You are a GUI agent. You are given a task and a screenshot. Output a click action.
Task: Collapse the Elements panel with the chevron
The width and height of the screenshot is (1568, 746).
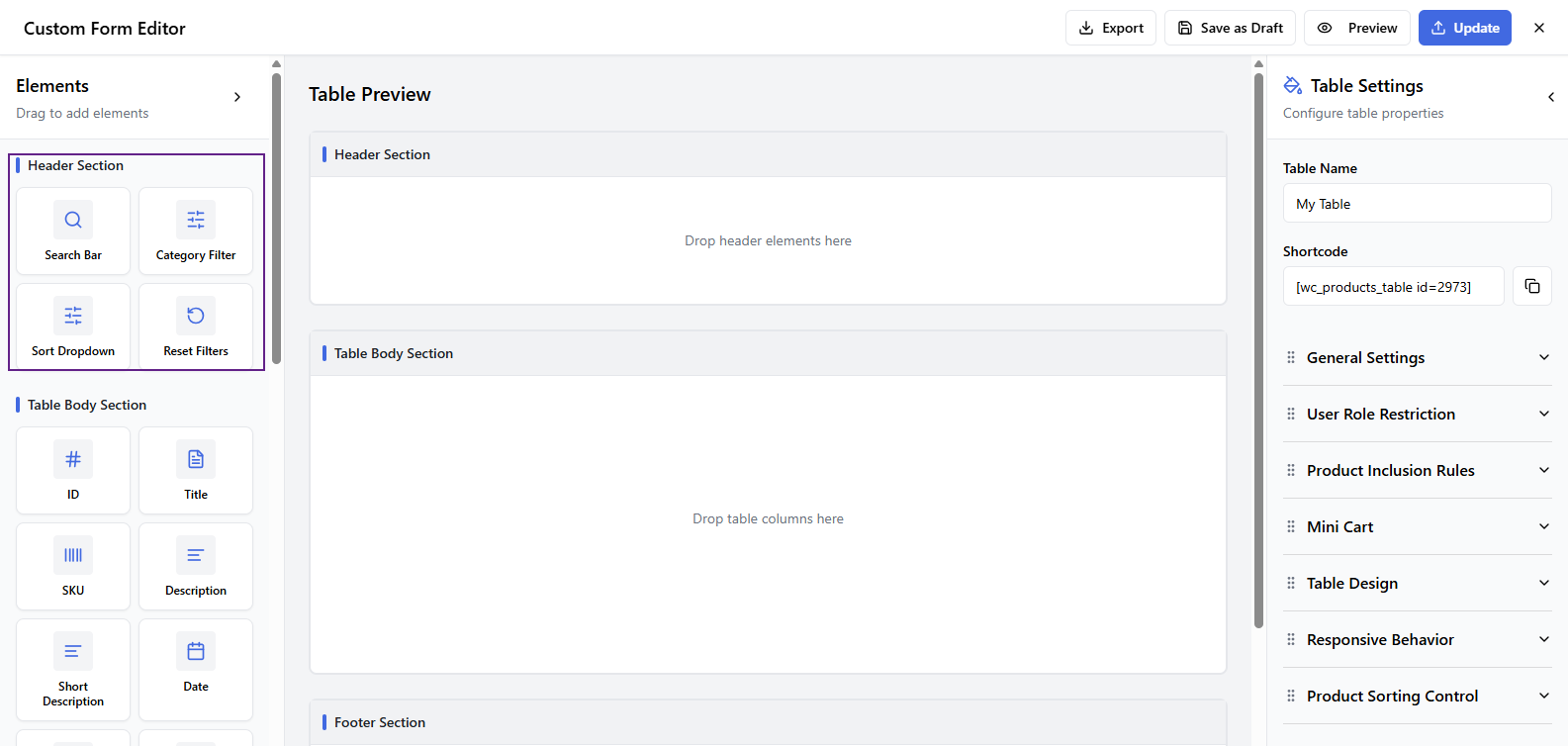point(237,97)
